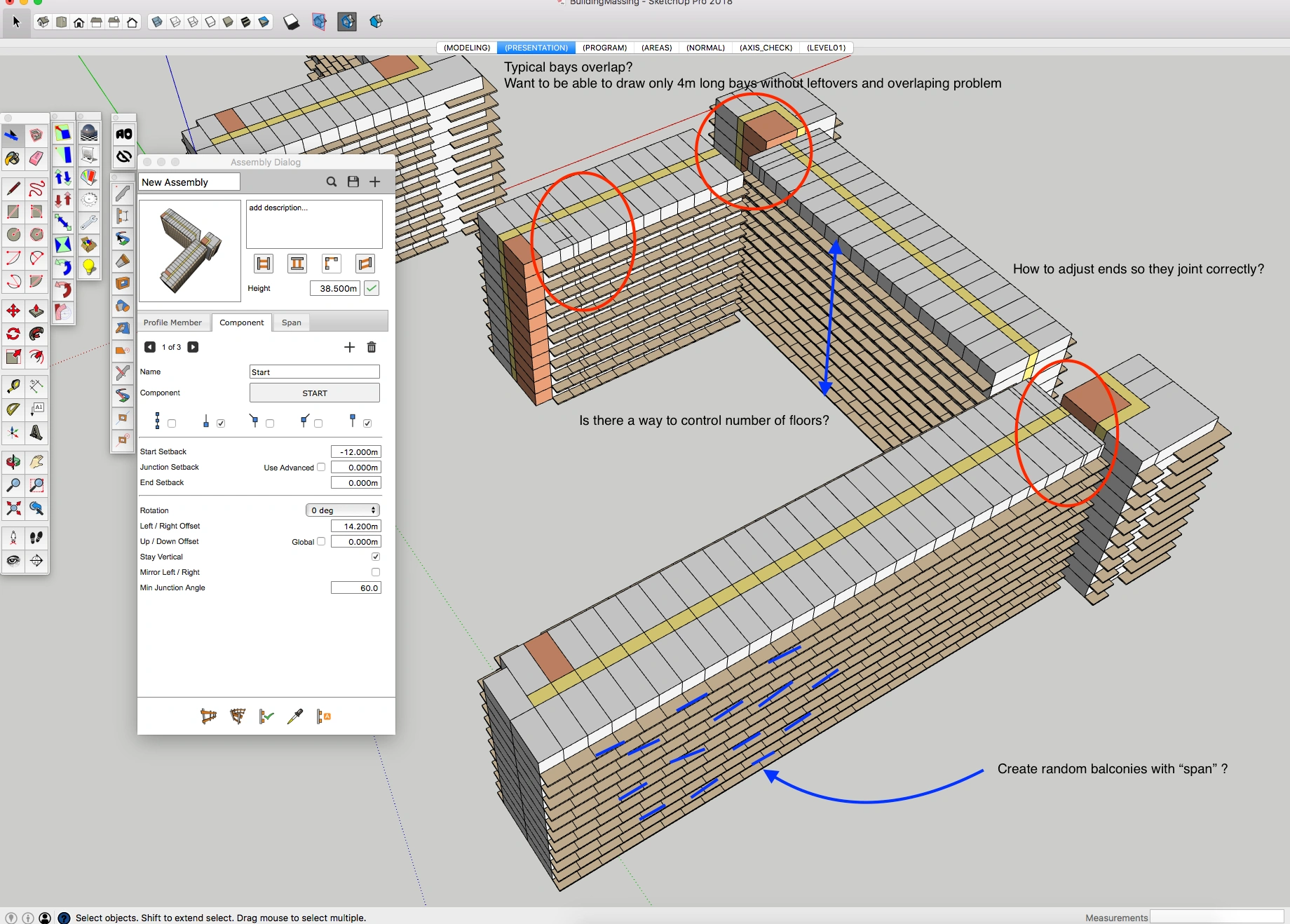
Task: Enable X-ray face style
Action: click(158, 22)
